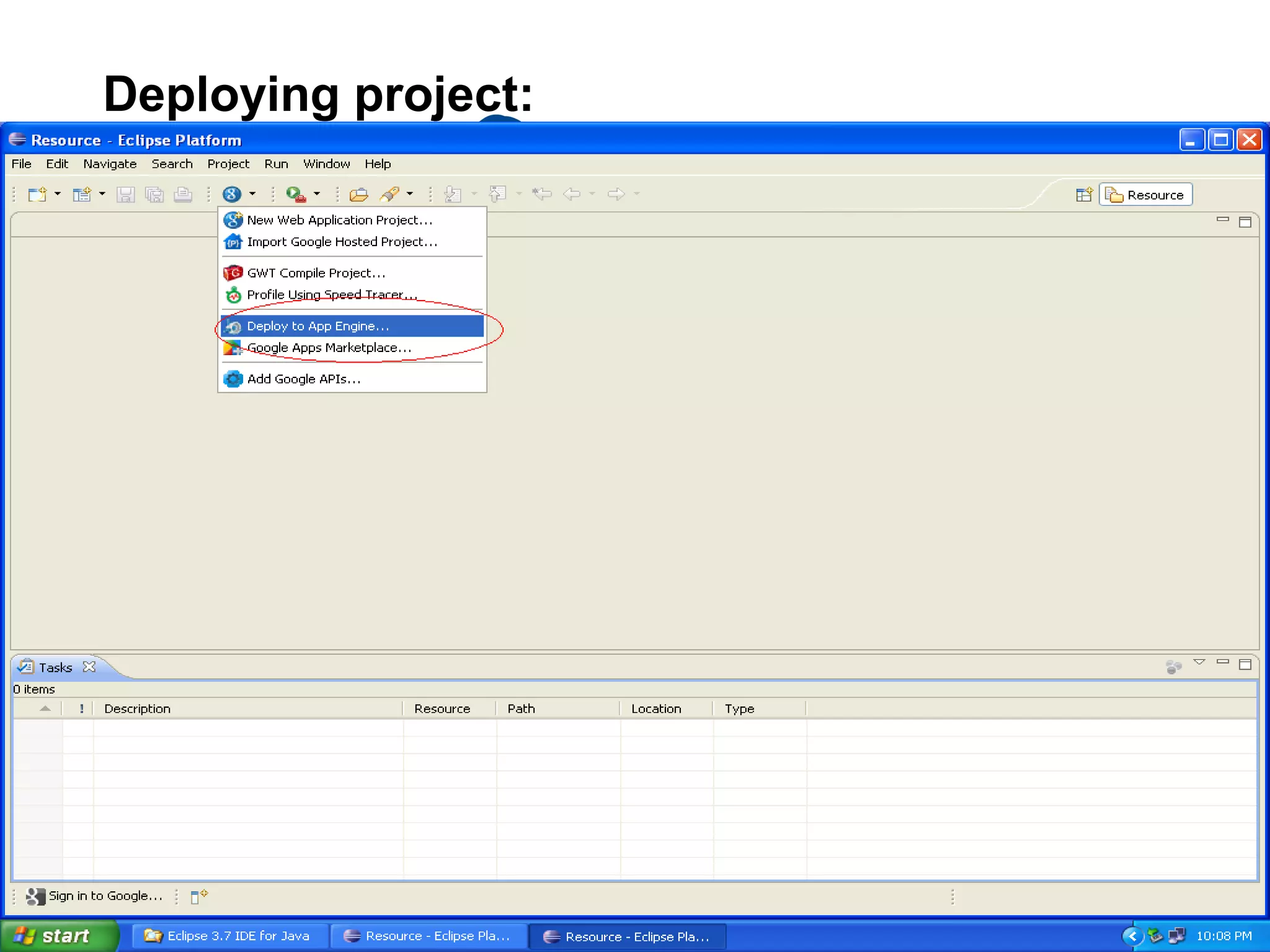Open the Window menu
Viewport: 1270px width, 952px height.
pyautogui.click(x=326, y=164)
